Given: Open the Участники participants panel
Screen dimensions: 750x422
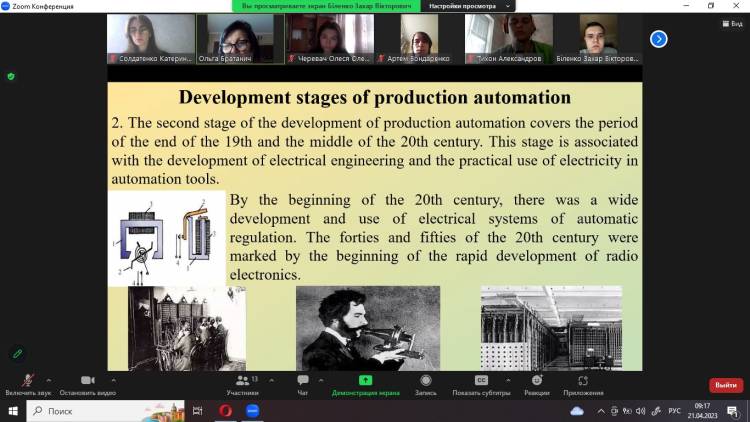Looking at the screenshot, I should [242, 382].
